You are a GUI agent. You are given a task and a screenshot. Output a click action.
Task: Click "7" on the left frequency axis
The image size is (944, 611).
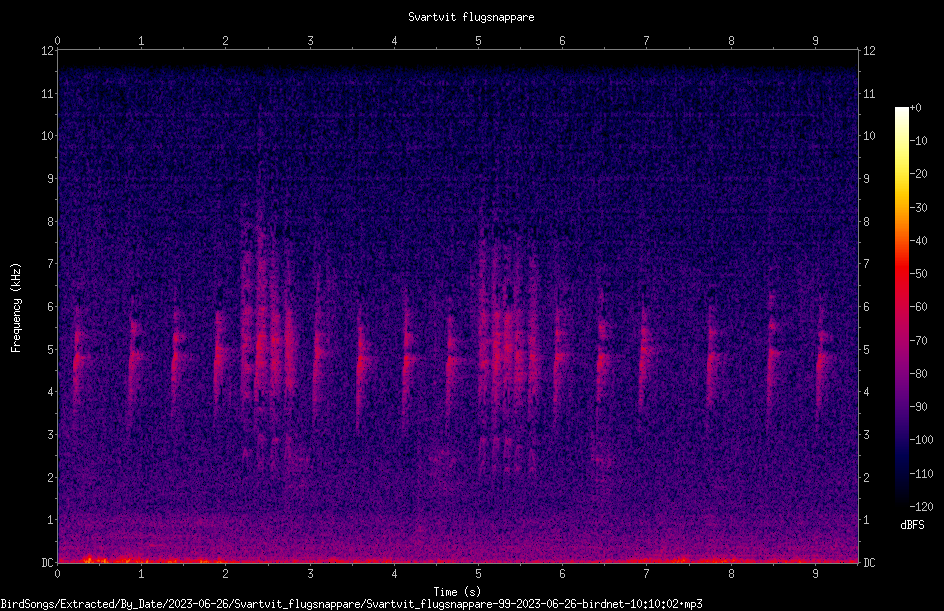coord(51,264)
